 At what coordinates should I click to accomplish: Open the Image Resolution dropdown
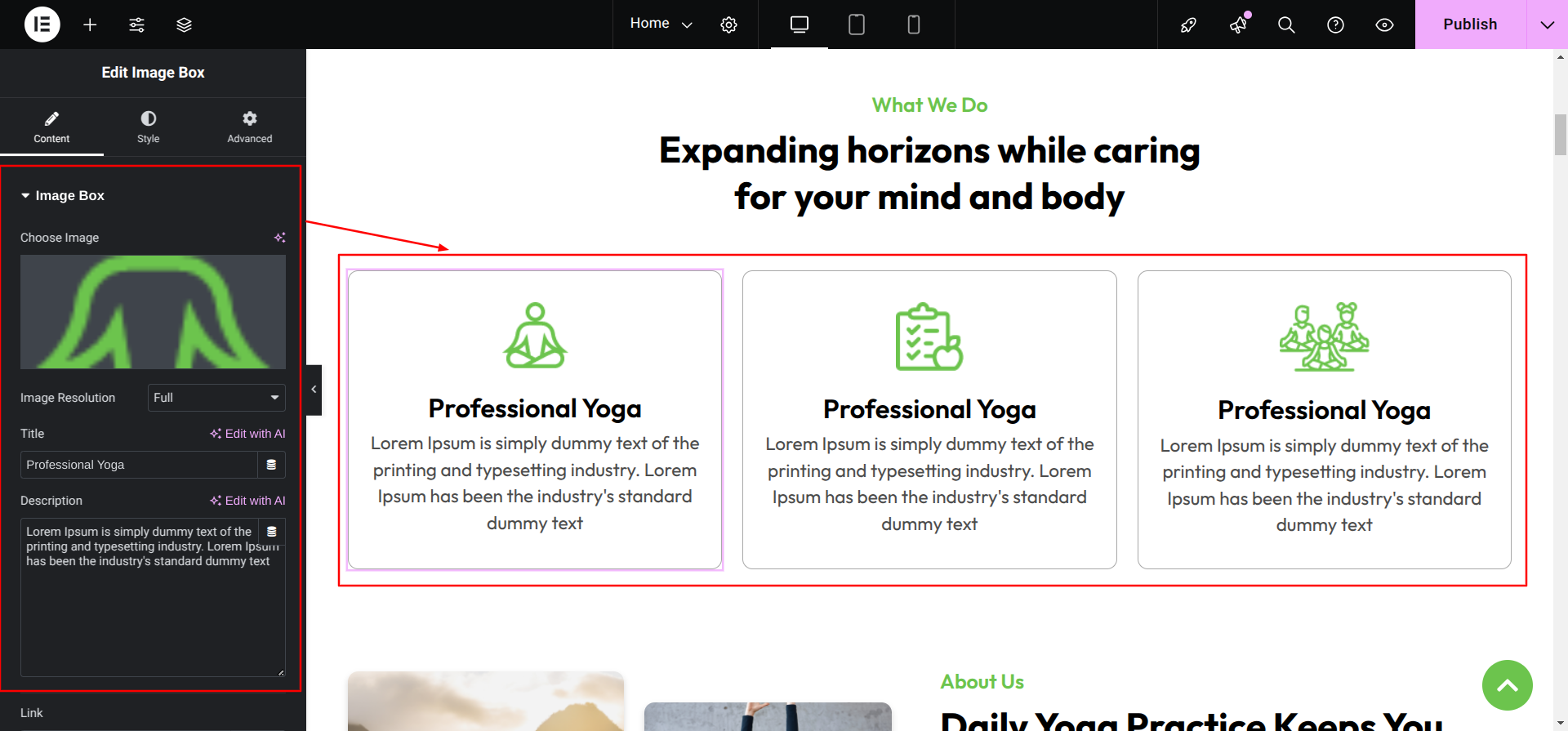[x=216, y=398]
